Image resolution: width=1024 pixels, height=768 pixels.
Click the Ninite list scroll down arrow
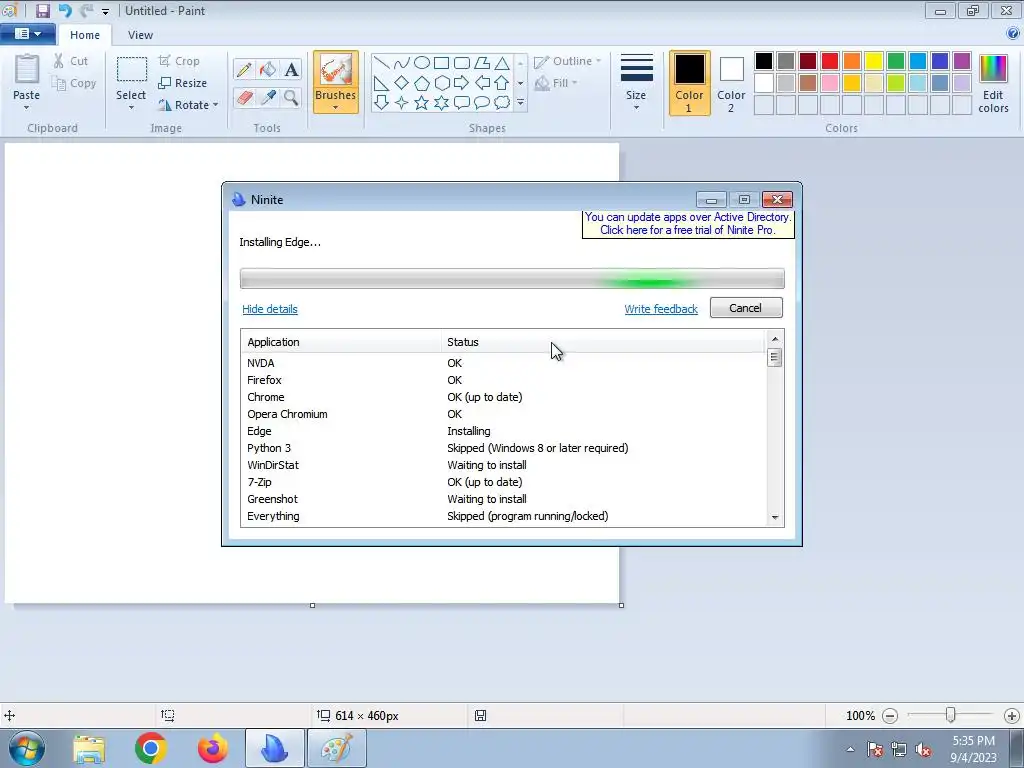(775, 518)
